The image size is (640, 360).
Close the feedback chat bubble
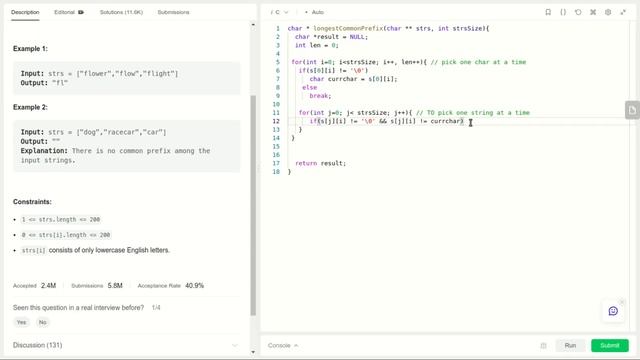(622, 302)
